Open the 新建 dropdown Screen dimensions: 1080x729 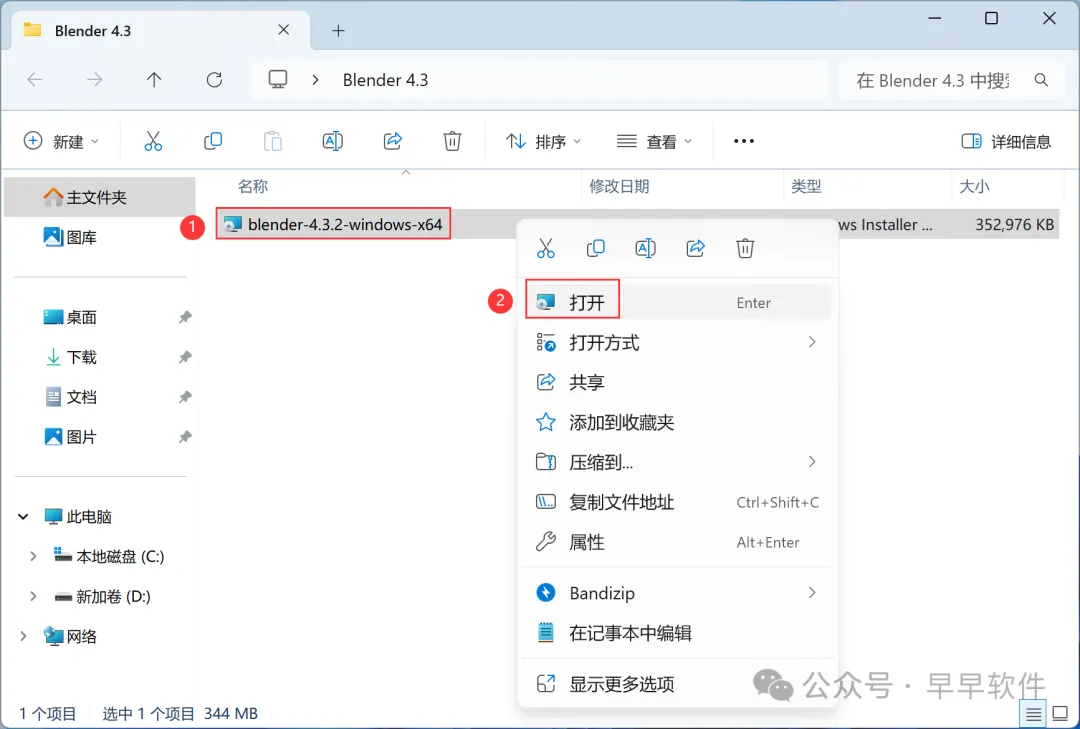point(61,141)
